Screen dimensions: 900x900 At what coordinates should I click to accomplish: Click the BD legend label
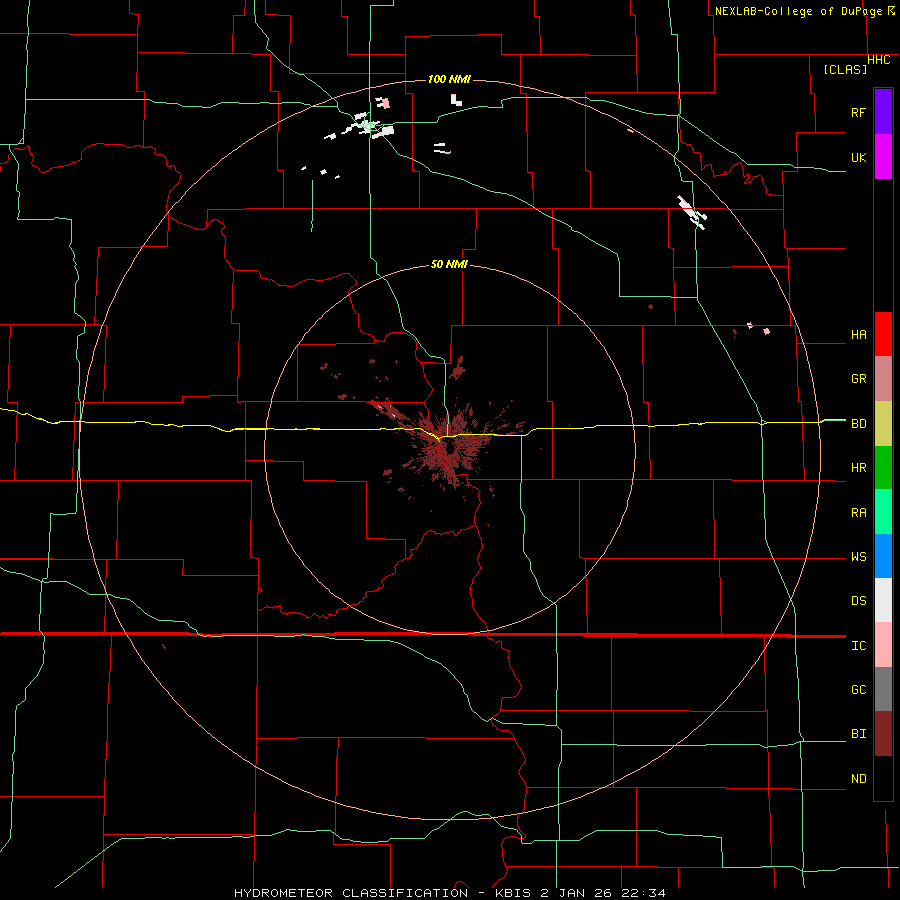point(859,424)
